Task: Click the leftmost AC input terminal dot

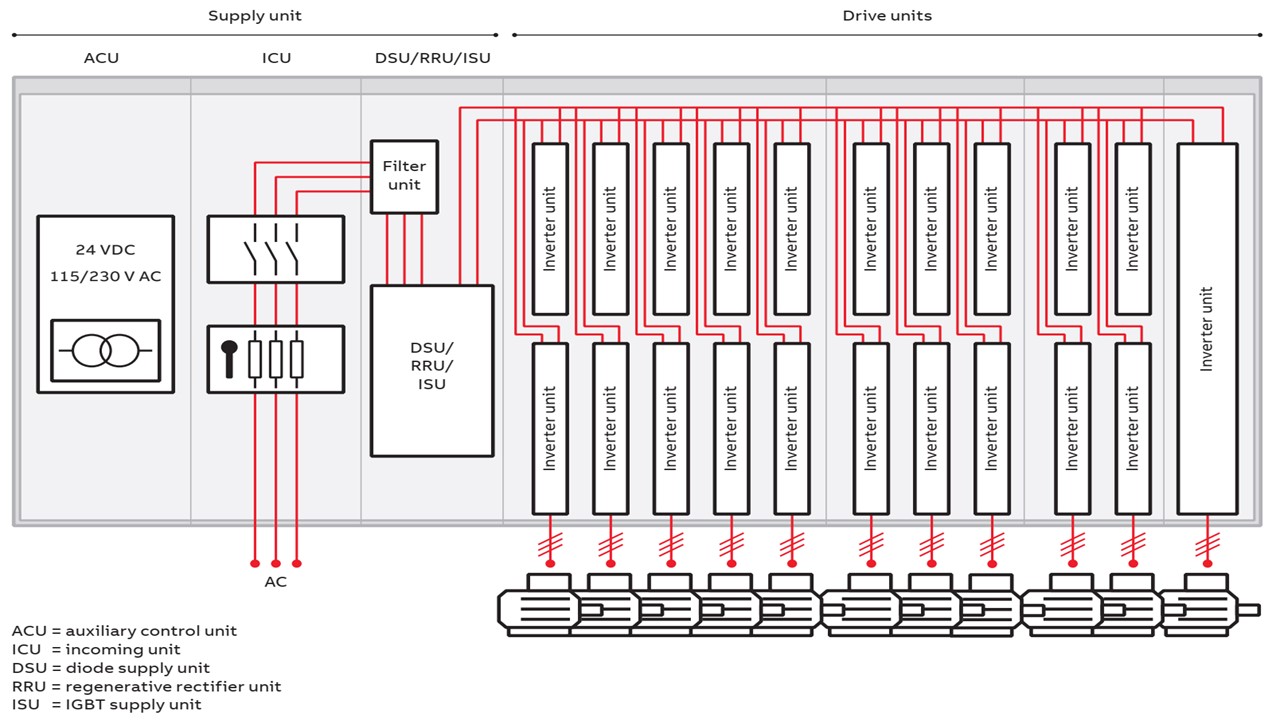Action: (x=255, y=563)
